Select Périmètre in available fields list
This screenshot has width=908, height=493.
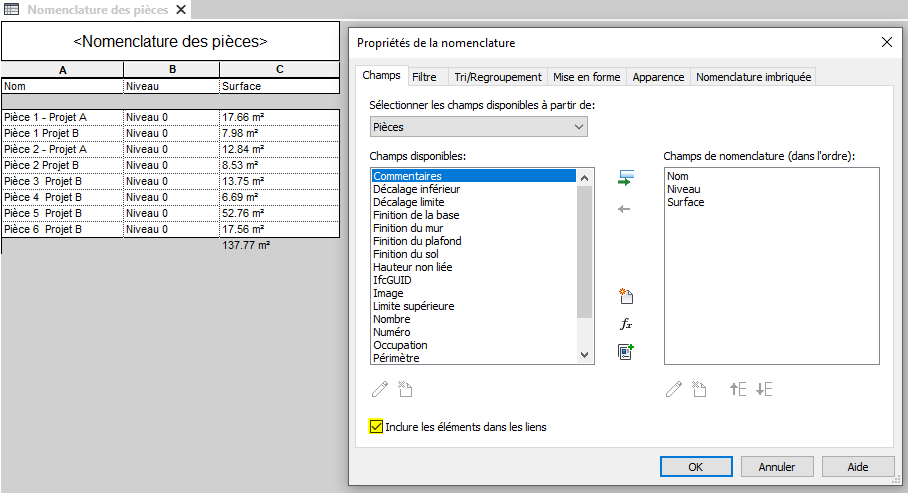396,357
